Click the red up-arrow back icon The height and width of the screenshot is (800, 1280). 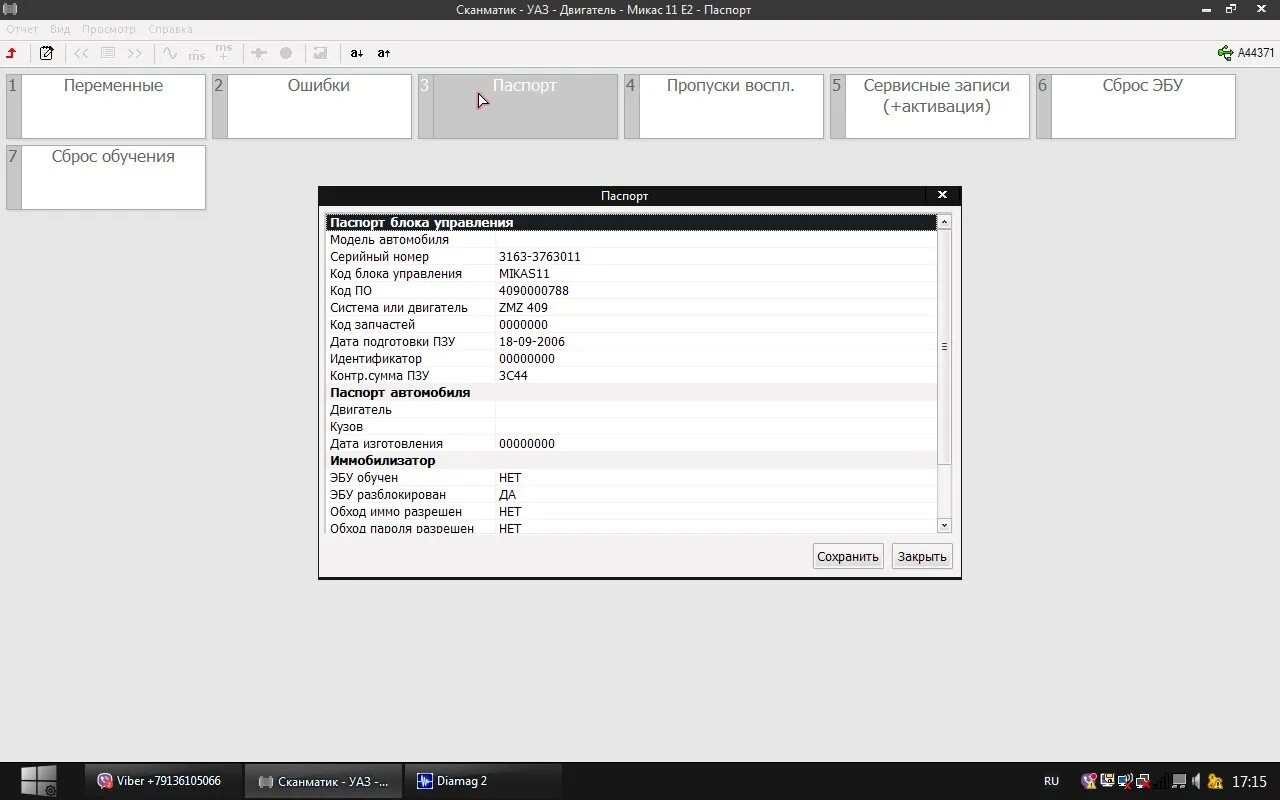click(12, 53)
